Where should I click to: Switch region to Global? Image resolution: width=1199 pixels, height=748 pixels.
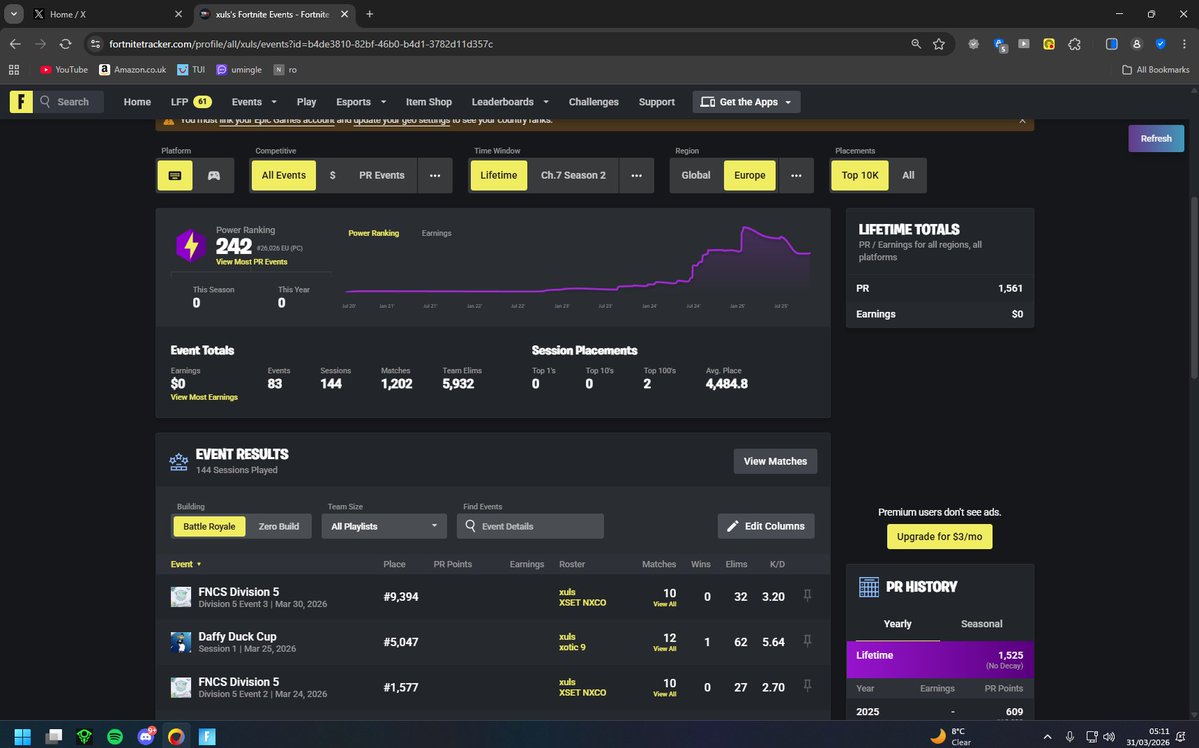coord(696,175)
